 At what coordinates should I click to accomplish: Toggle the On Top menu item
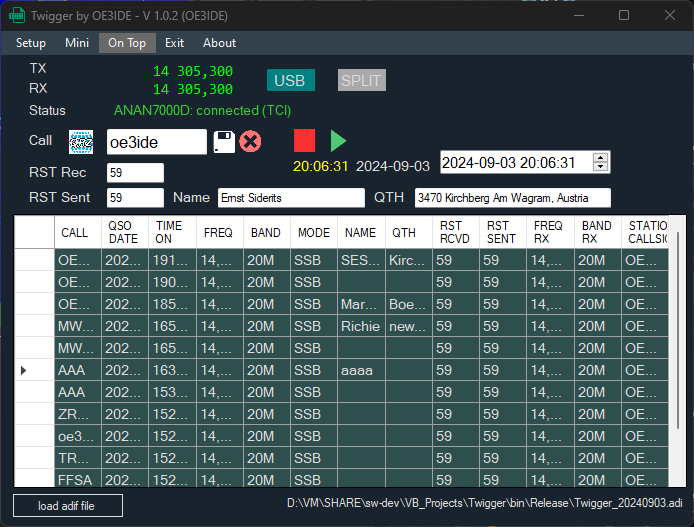click(x=127, y=43)
